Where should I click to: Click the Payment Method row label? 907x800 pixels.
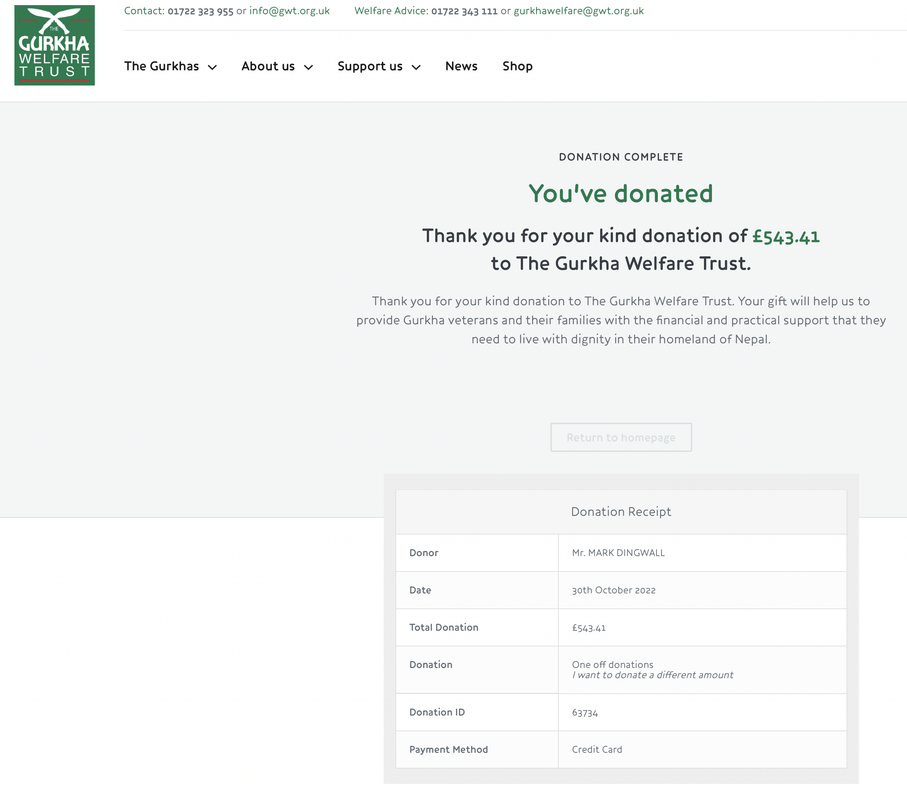click(x=448, y=749)
